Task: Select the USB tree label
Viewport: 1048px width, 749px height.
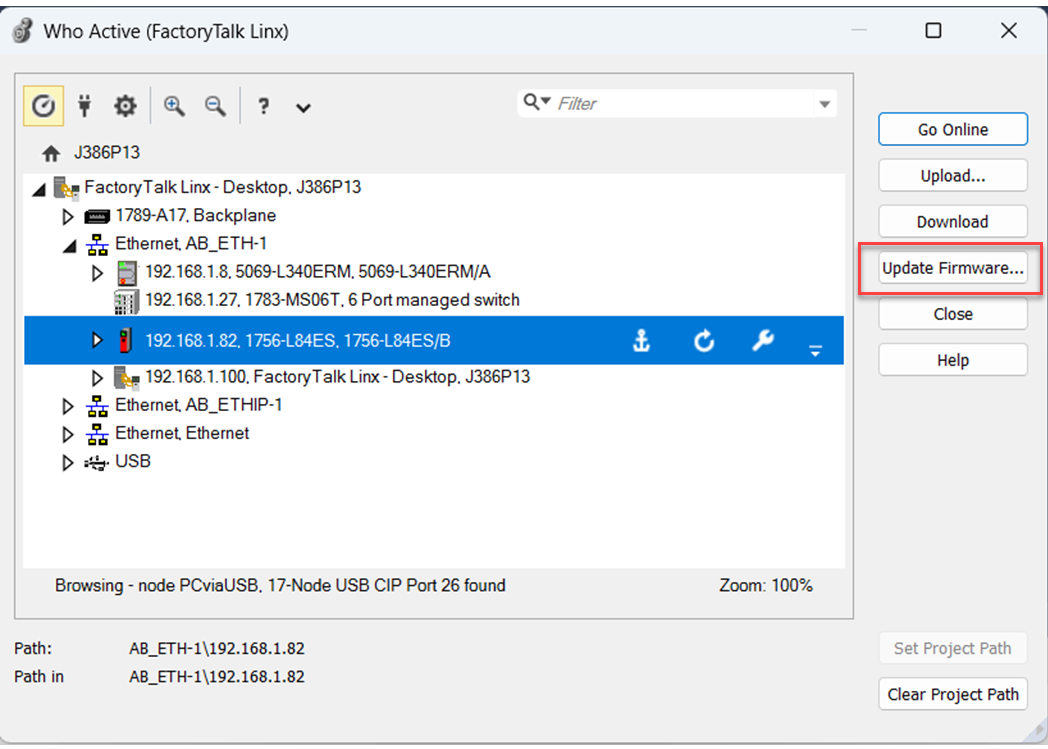Action: click(x=133, y=461)
